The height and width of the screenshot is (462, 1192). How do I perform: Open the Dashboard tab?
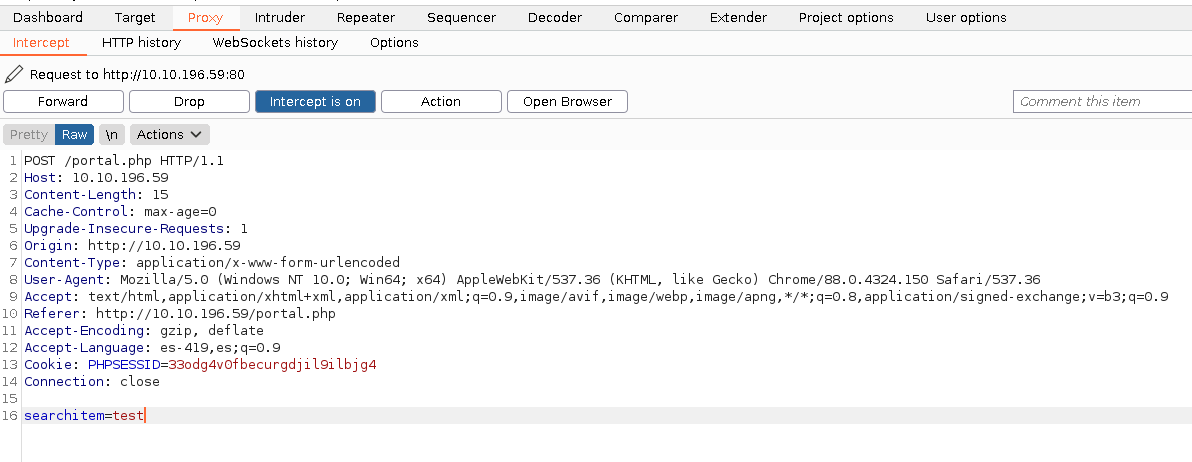(x=48, y=17)
